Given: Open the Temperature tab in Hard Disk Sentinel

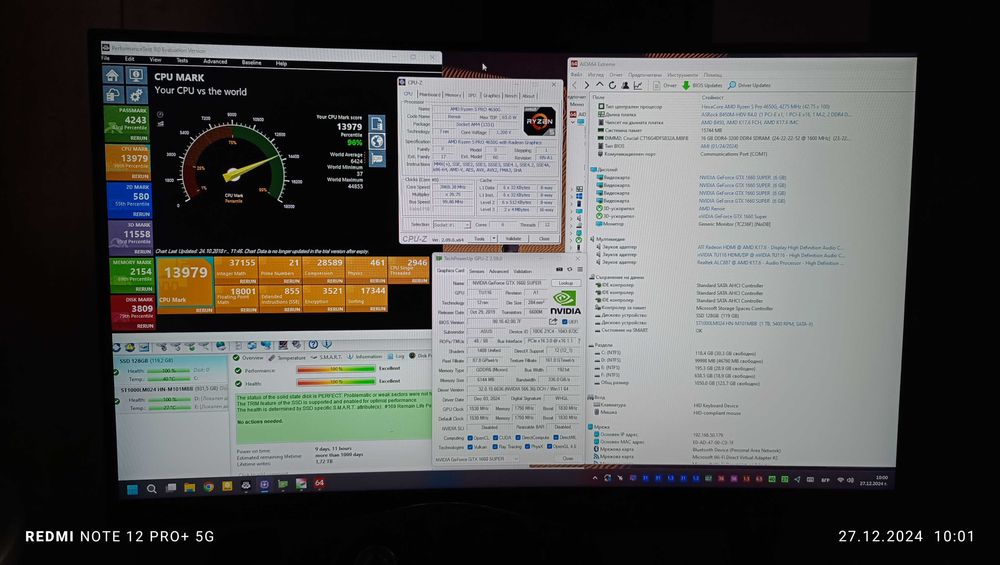Looking at the screenshot, I should (288, 358).
